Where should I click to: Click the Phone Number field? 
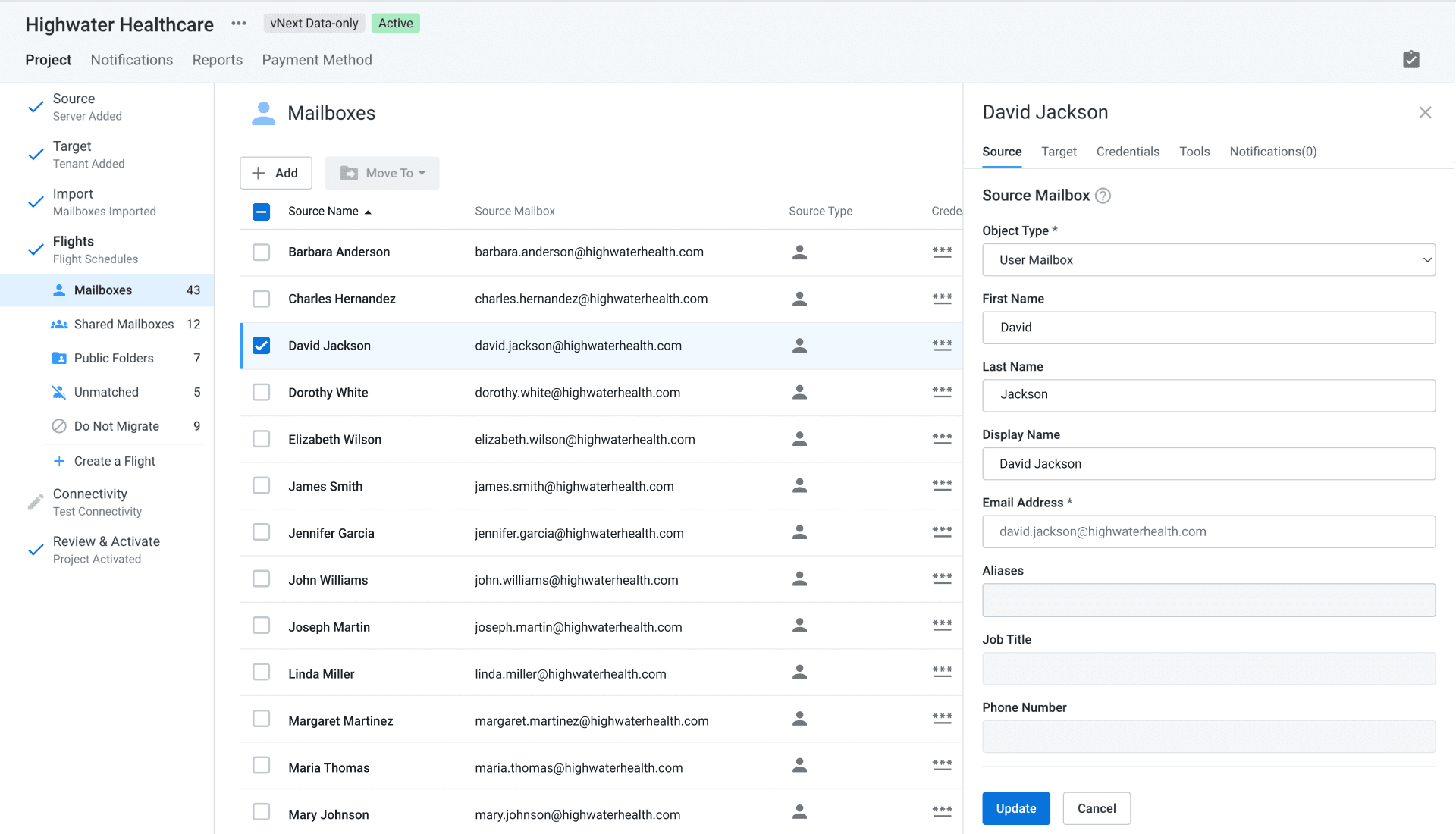[x=1208, y=736]
